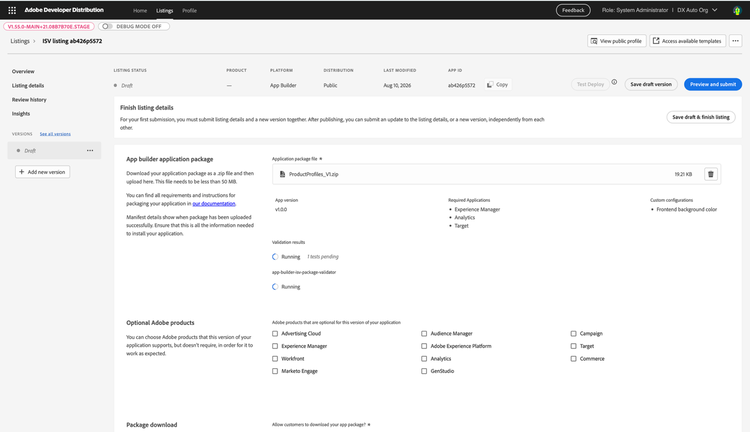This screenshot has height=432, width=750.
Task: Open Insights in the sidebar
Action: (x=21, y=113)
